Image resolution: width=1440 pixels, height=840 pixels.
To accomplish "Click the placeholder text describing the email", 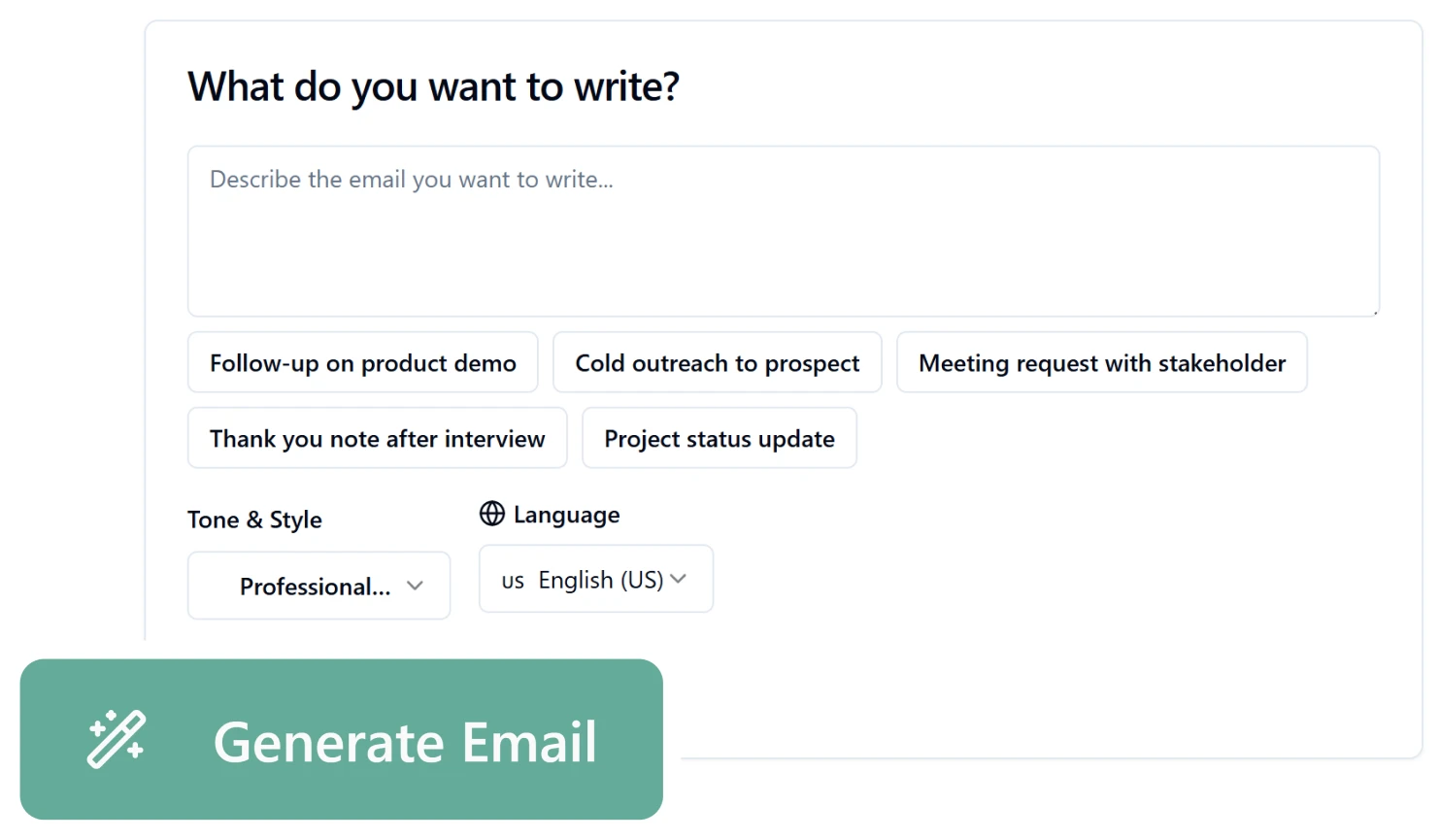I will point(411,179).
